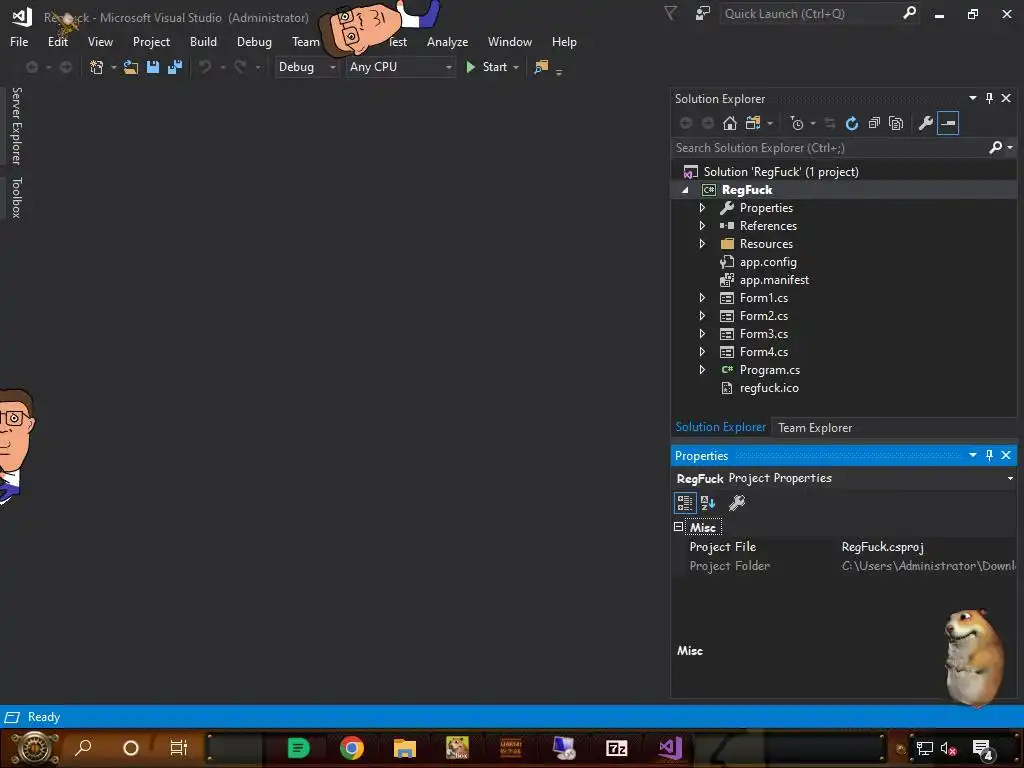Open the Server Explorer side tab
Screen dimensions: 1024x768
[17, 126]
